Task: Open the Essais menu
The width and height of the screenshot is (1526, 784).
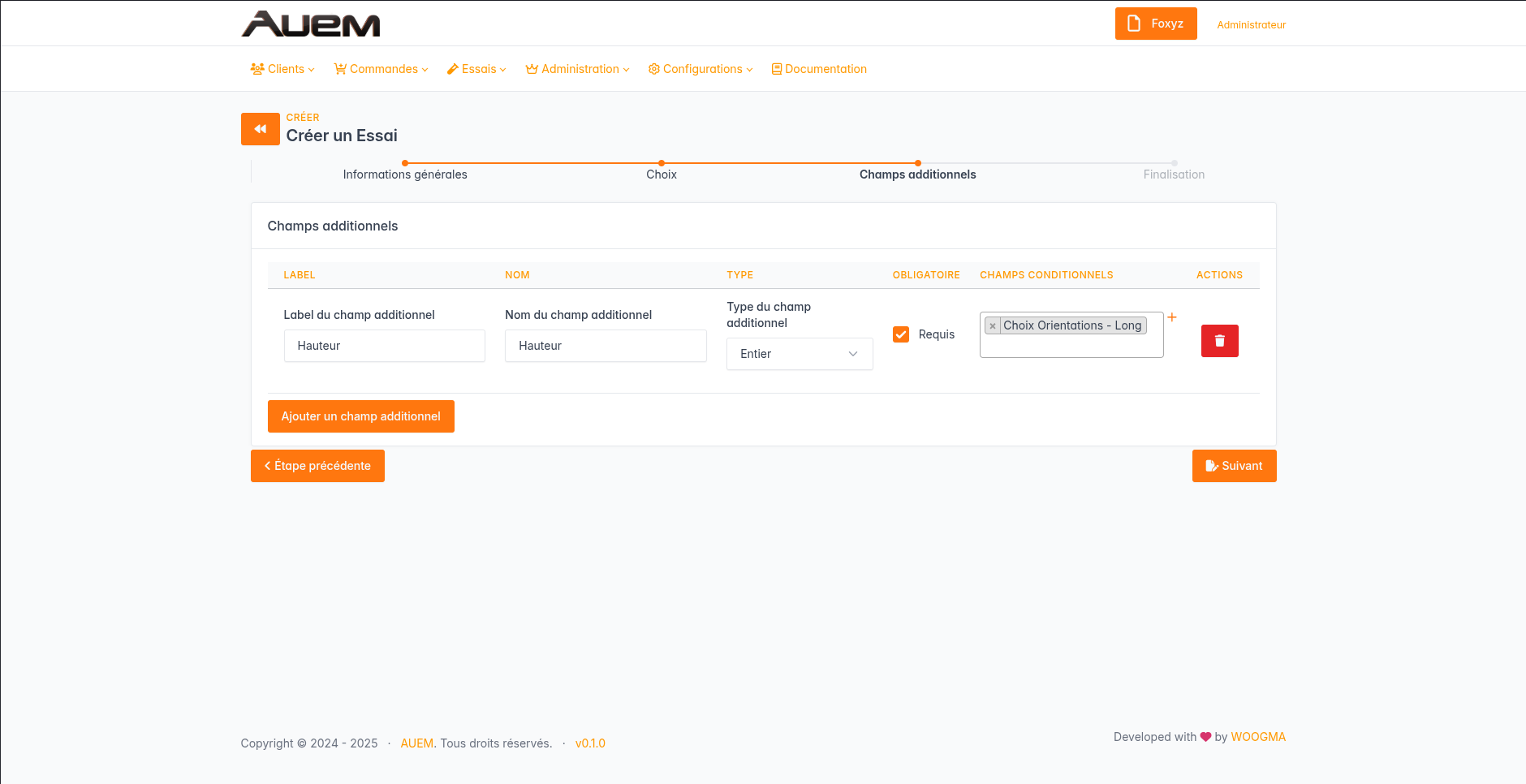Action: (x=476, y=69)
